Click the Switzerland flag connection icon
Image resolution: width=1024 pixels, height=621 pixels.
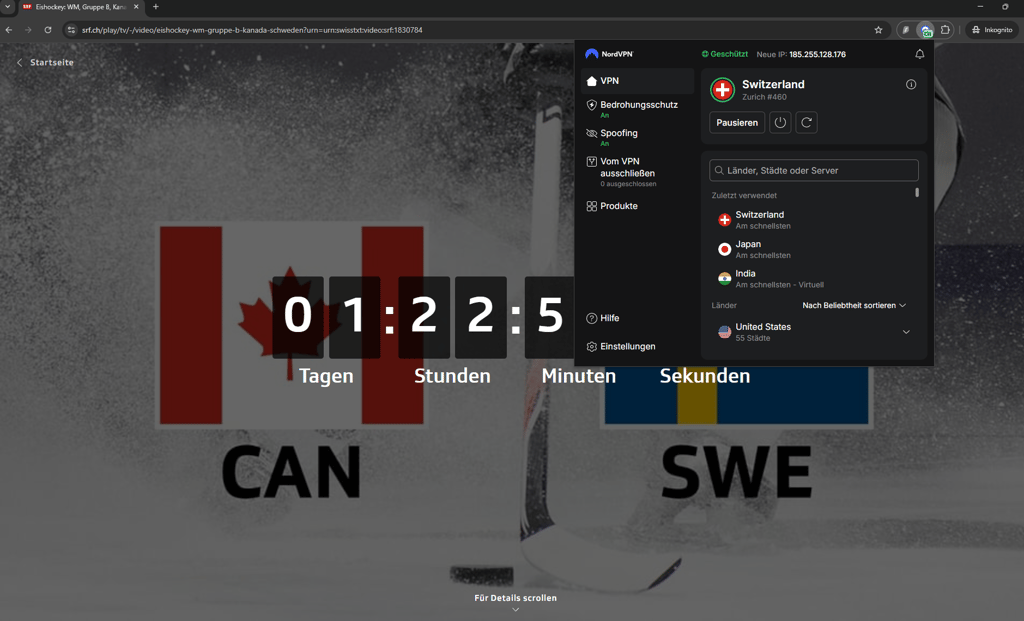pyautogui.click(x=722, y=90)
